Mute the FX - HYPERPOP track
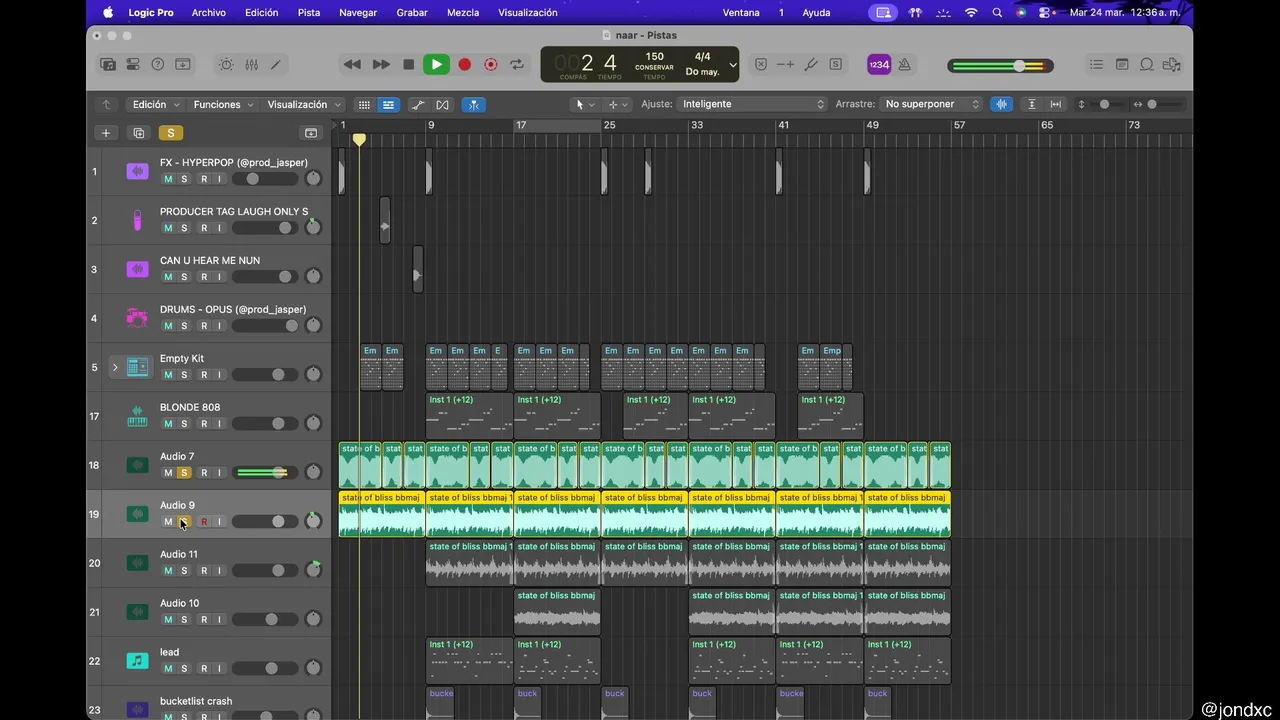Image resolution: width=1280 pixels, height=720 pixels. [168, 179]
